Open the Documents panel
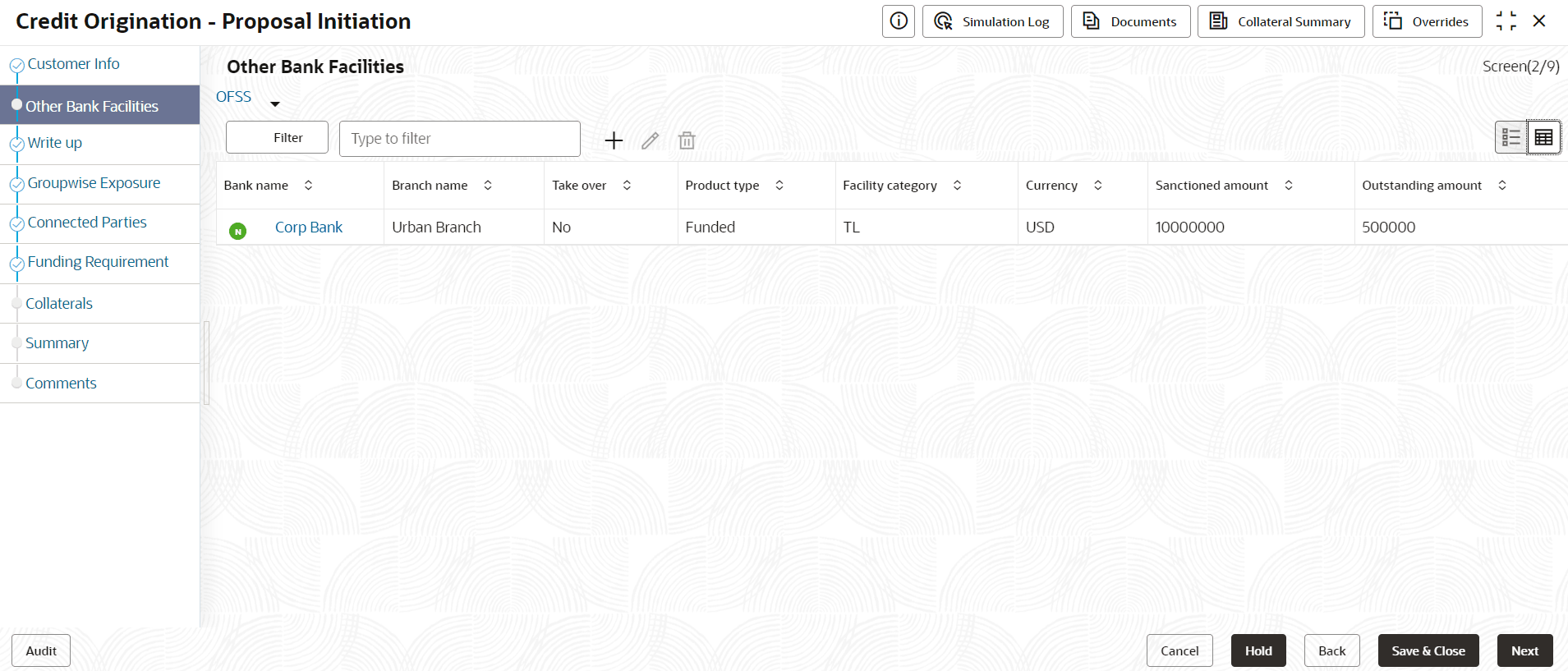Screen dimensions: 1568x671 coord(1129,21)
